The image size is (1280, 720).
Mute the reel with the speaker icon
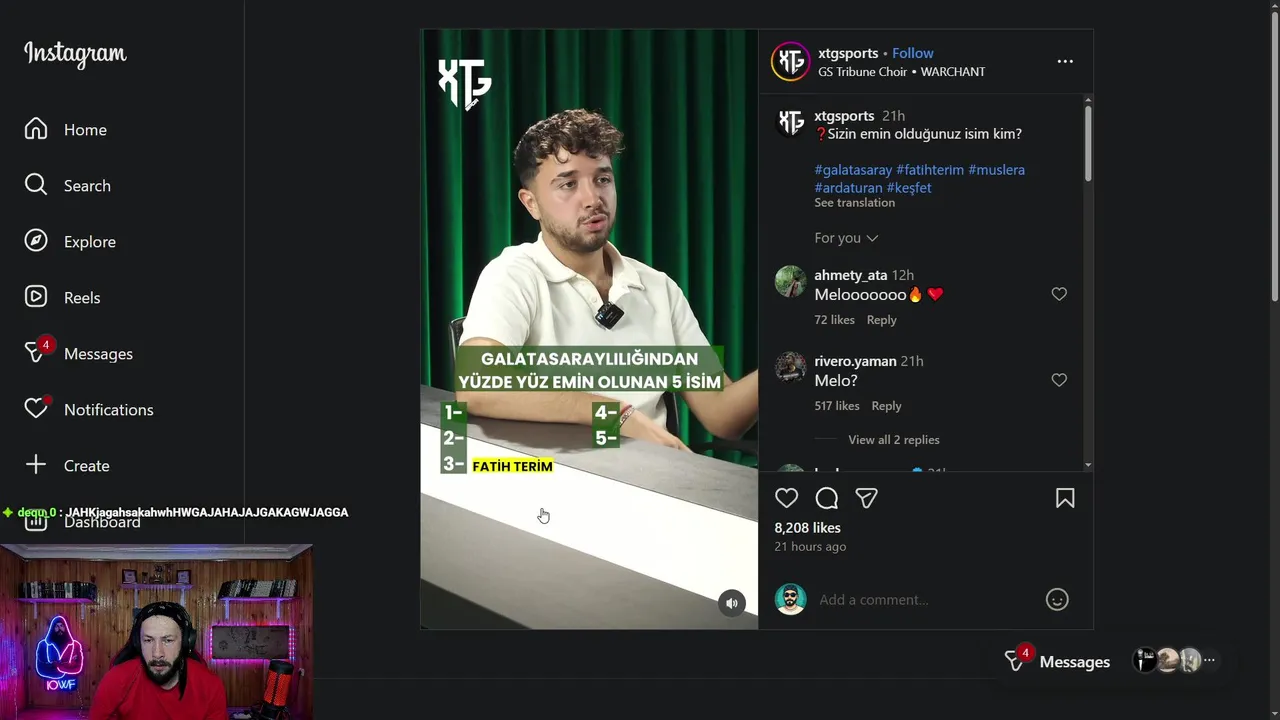pos(732,603)
